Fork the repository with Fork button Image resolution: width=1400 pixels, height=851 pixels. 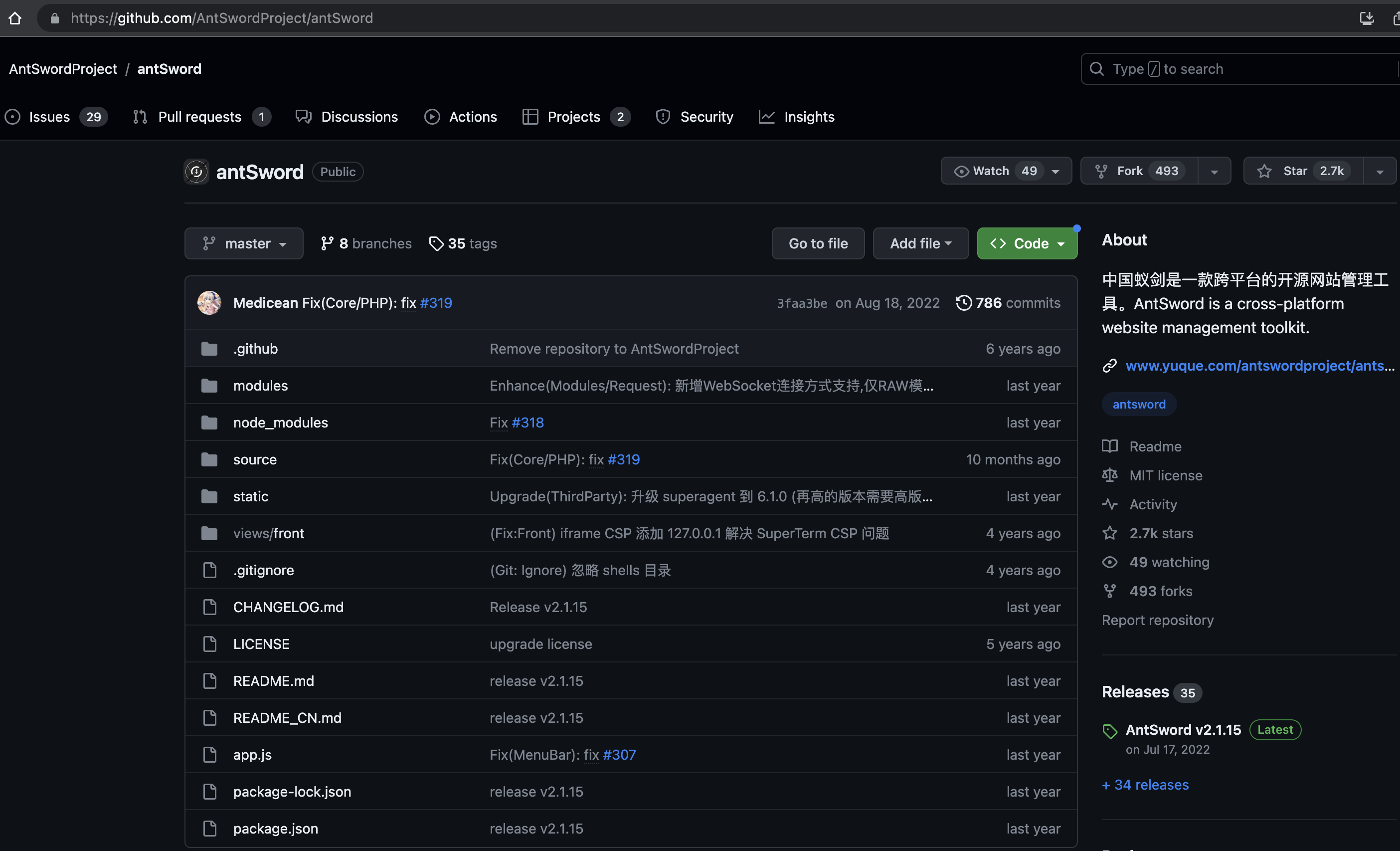click(1139, 171)
